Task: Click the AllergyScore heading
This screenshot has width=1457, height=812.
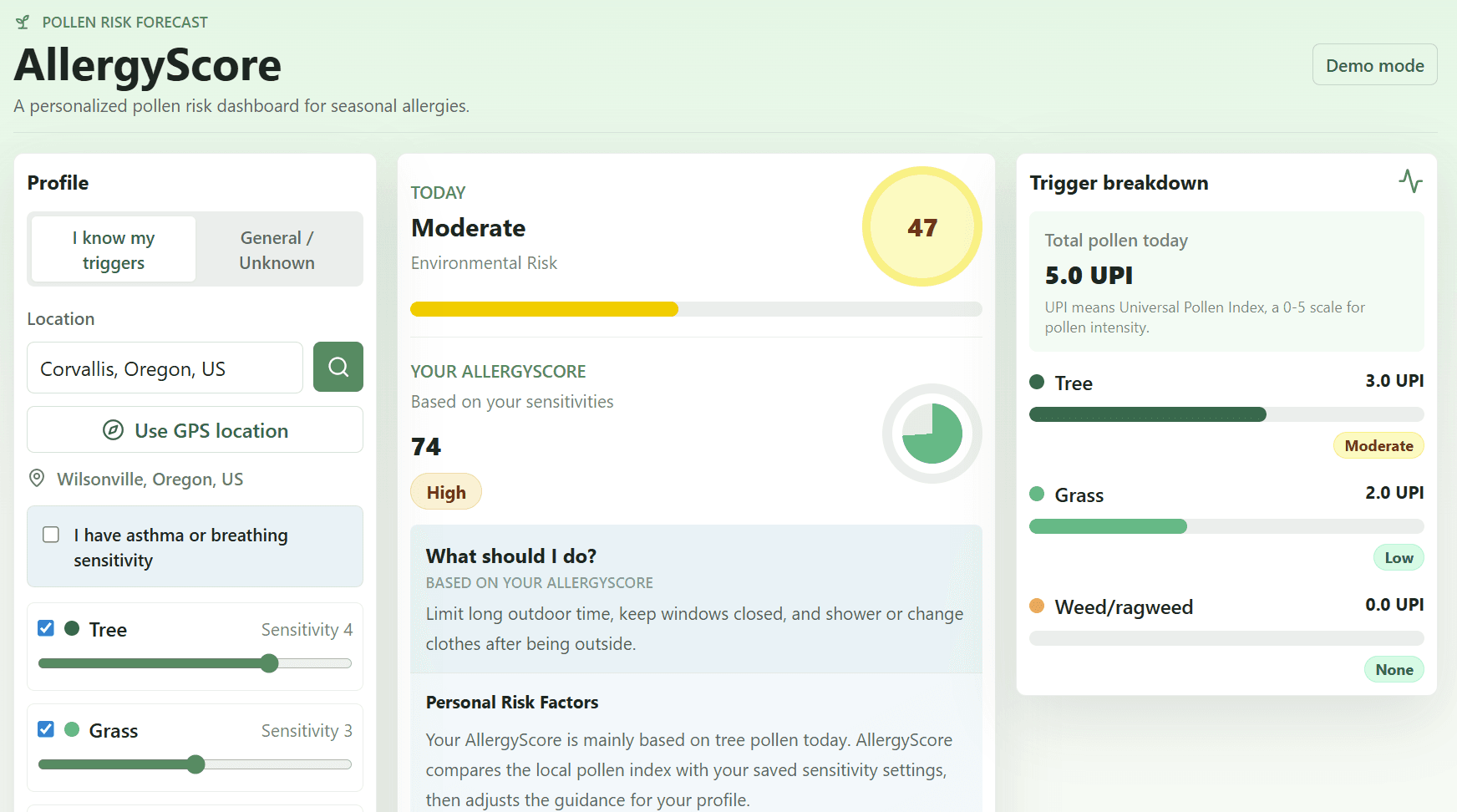Action: point(148,65)
